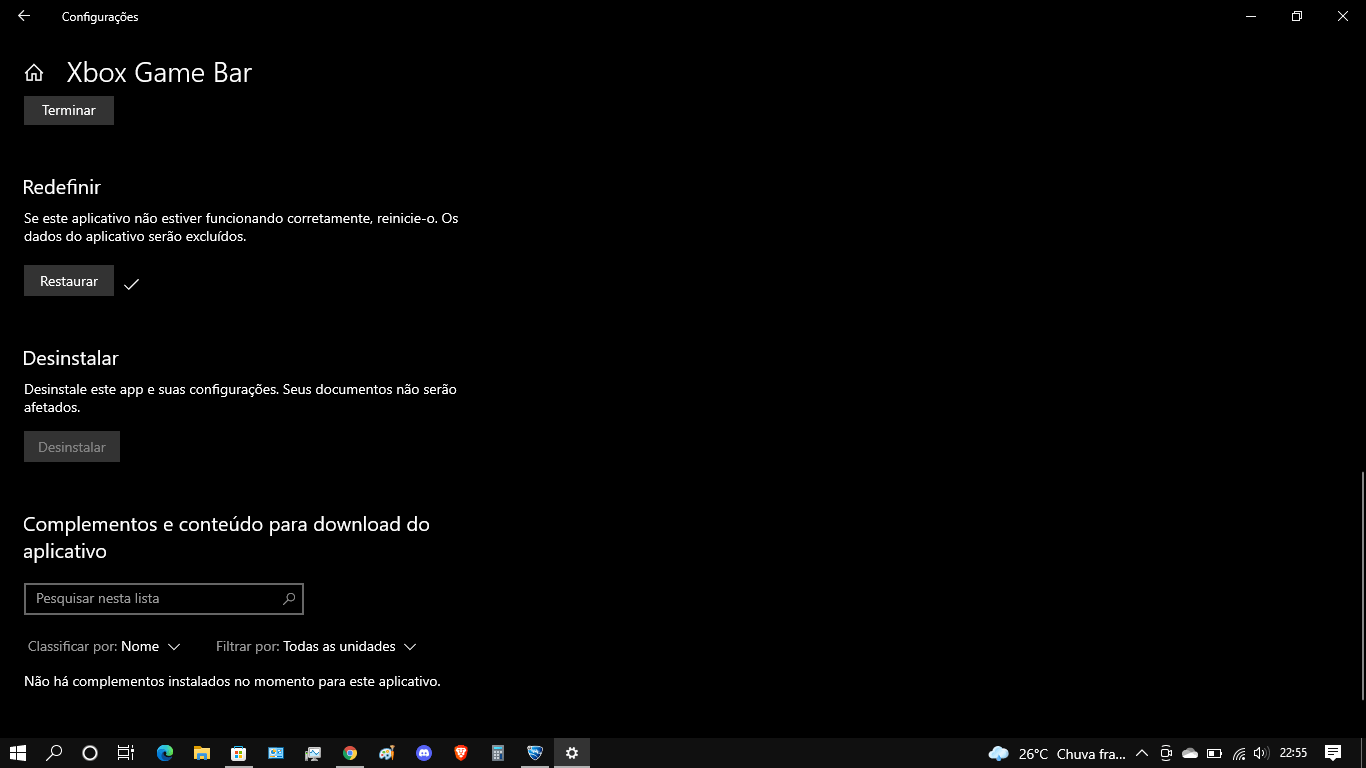Viewport: 1366px width, 768px height.
Task: Open Microsoft Store from the taskbar
Action: click(238, 753)
